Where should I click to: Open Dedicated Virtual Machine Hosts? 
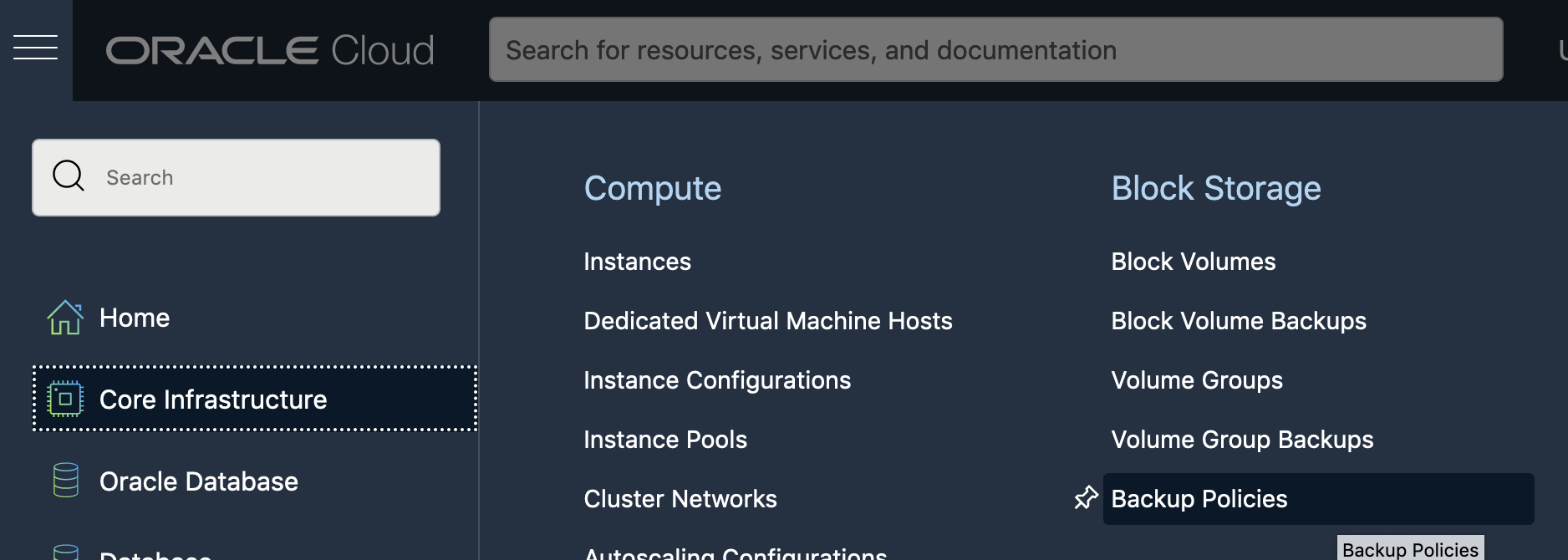(767, 321)
